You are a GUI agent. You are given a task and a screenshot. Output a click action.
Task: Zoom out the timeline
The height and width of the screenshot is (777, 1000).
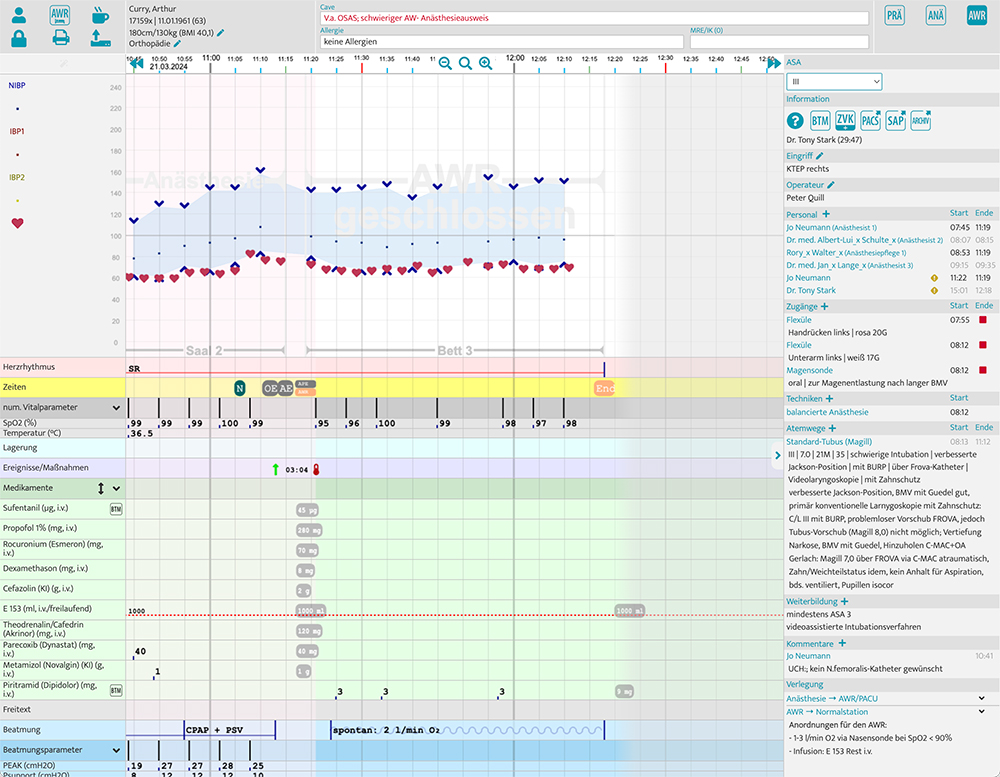[445, 63]
